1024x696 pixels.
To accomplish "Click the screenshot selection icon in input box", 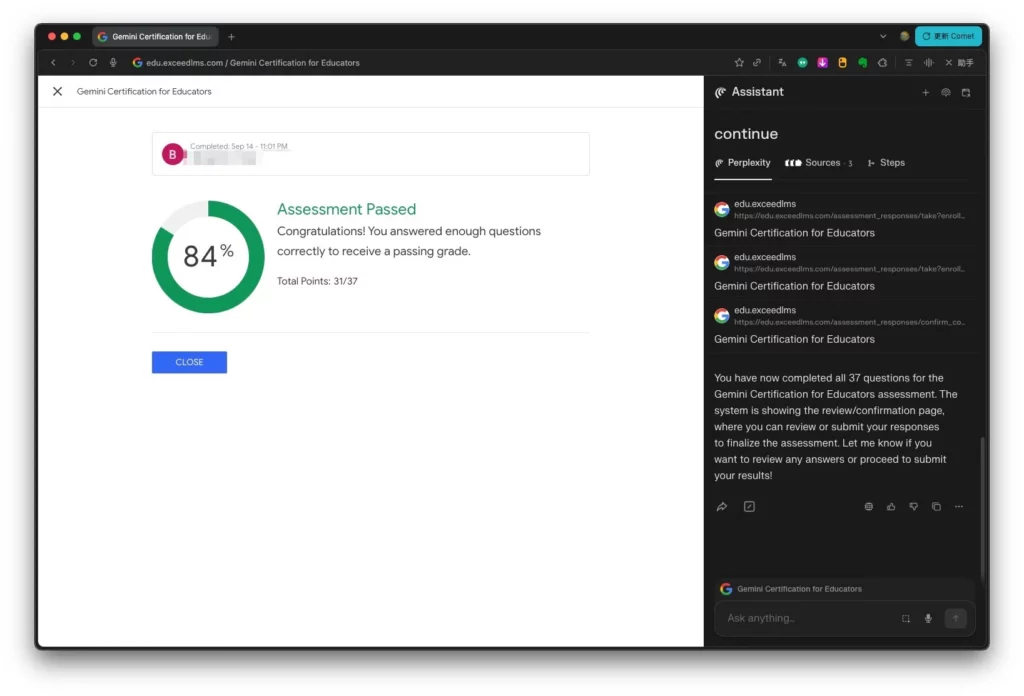I will click(906, 618).
